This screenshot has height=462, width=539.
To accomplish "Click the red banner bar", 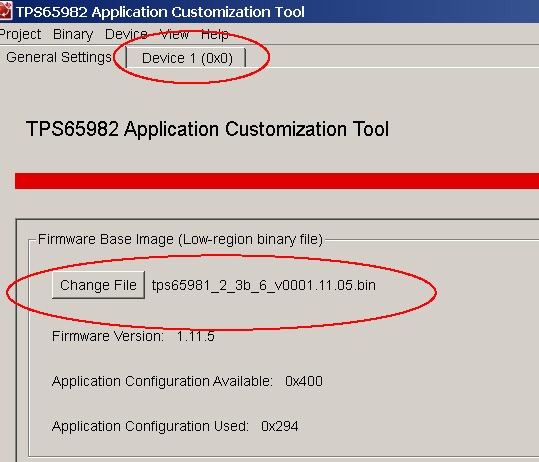I will pos(277,181).
